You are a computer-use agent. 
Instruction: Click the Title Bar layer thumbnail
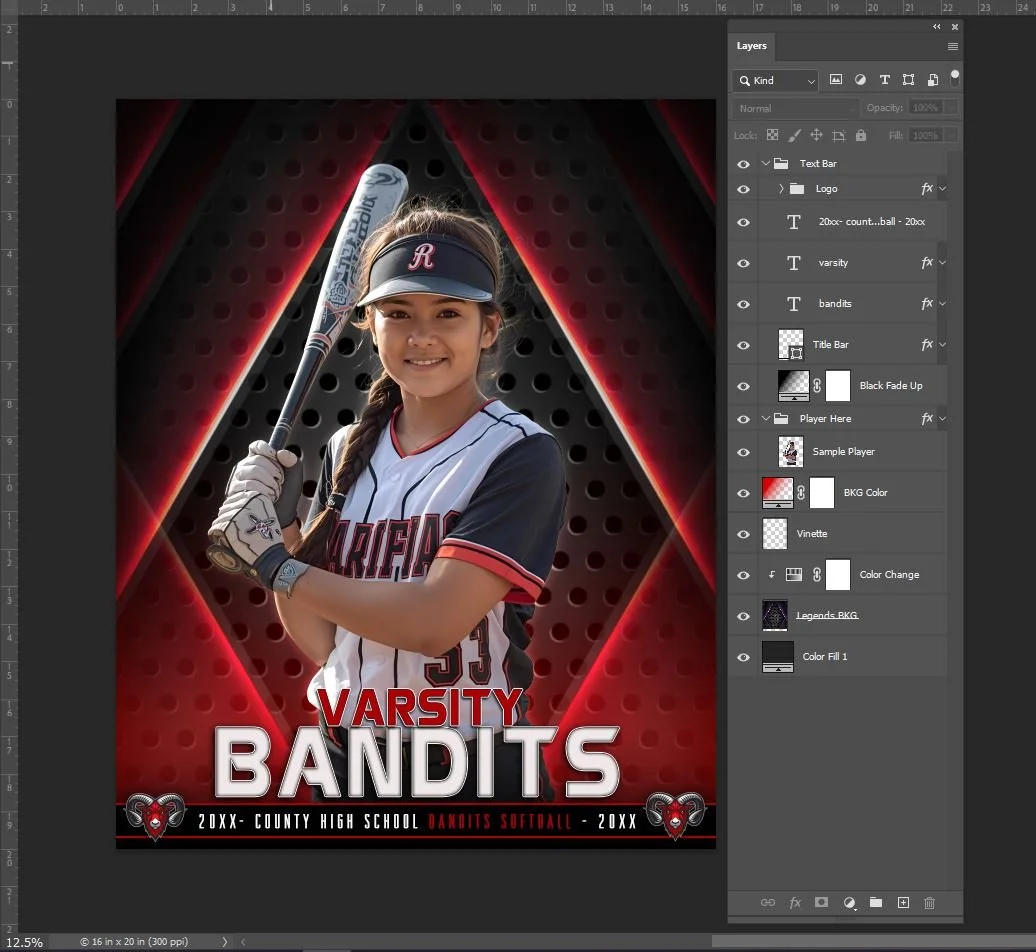pos(791,345)
